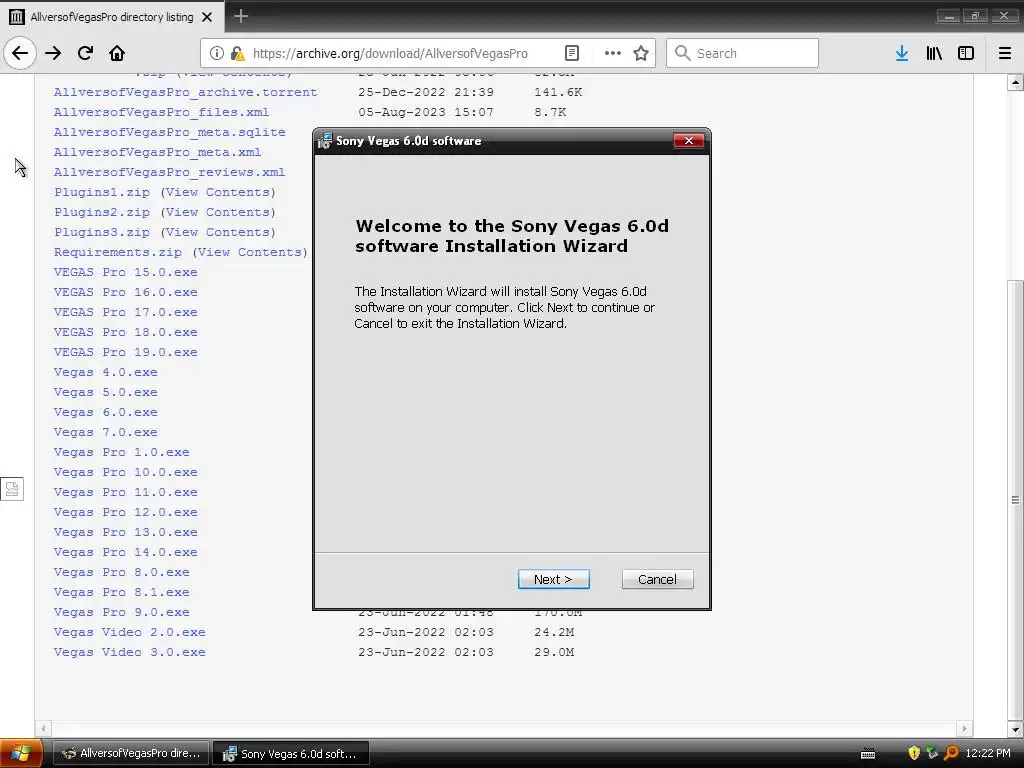Download Vegas 6.0.exe
1024x768 pixels.
click(x=106, y=412)
